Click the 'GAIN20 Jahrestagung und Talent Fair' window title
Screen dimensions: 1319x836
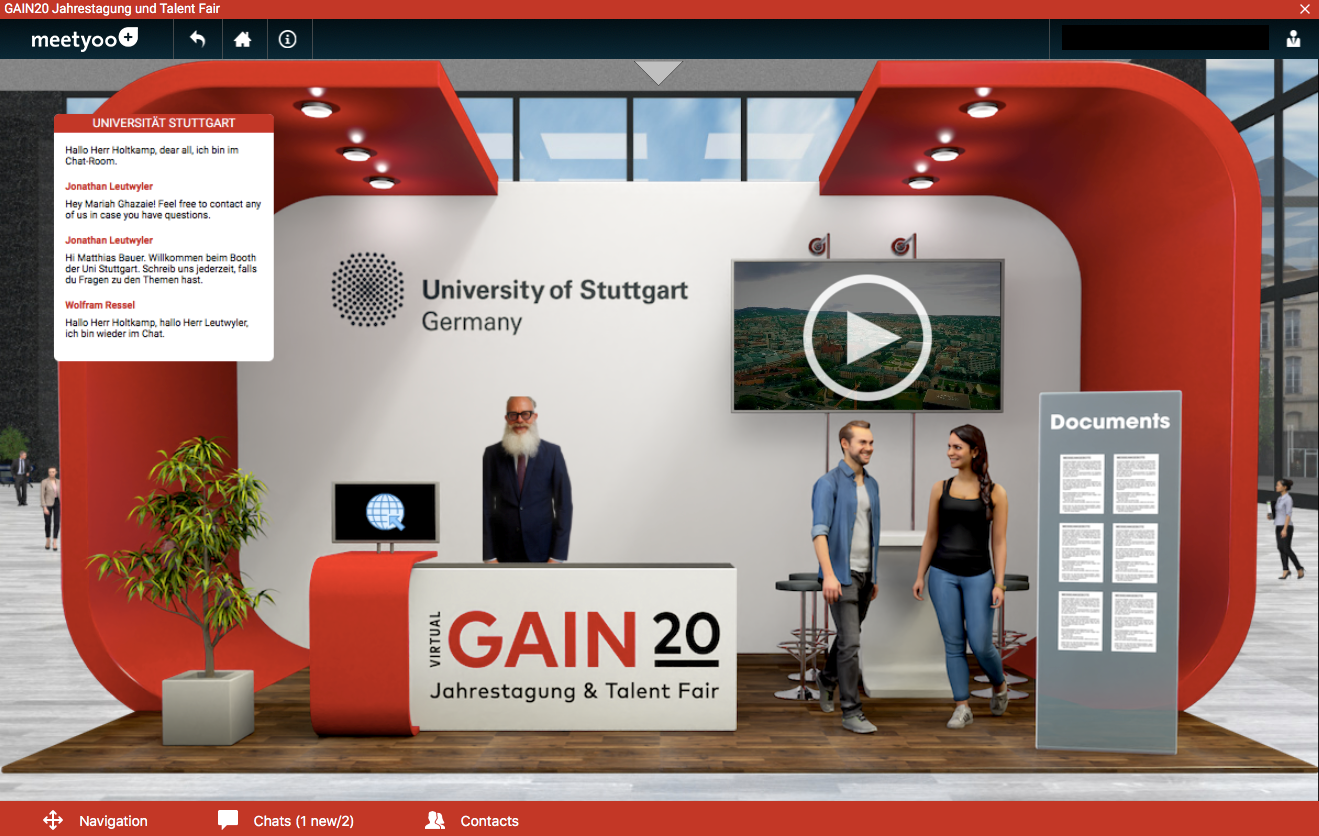click(x=112, y=9)
